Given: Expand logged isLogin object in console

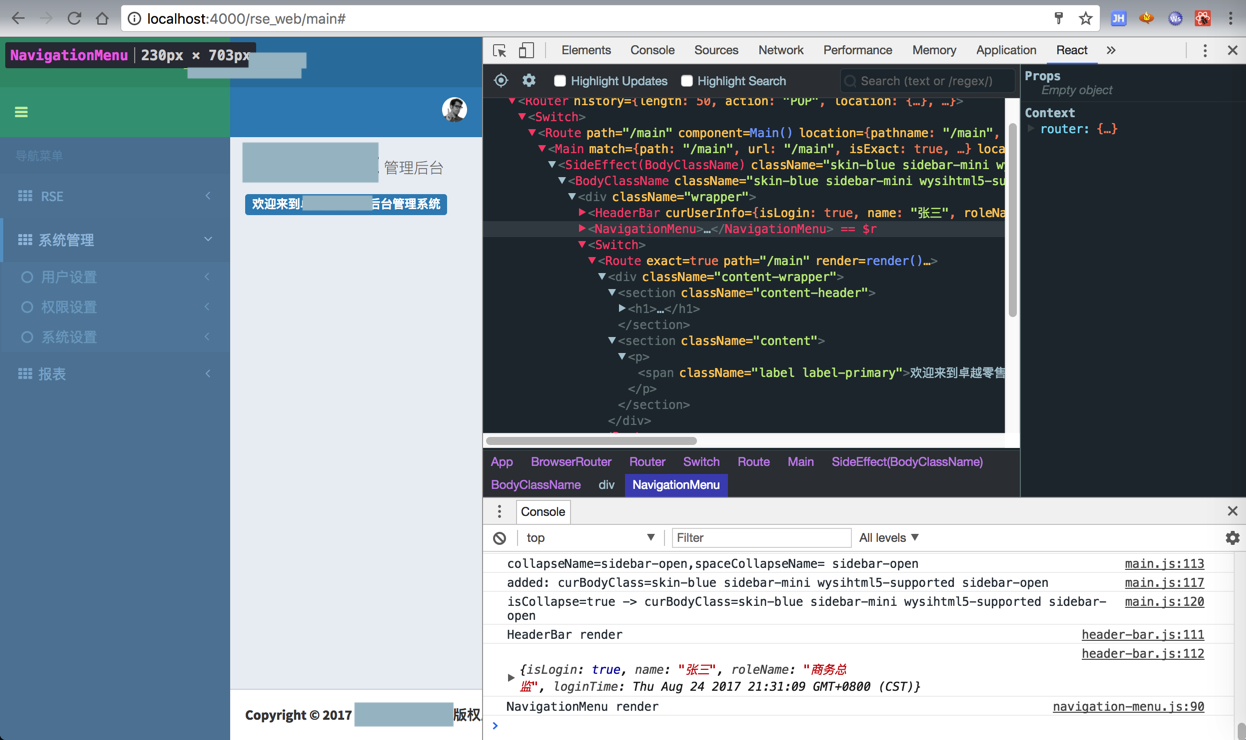Looking at the screenshot, I should pyautogui.click(x=511, y=678).
